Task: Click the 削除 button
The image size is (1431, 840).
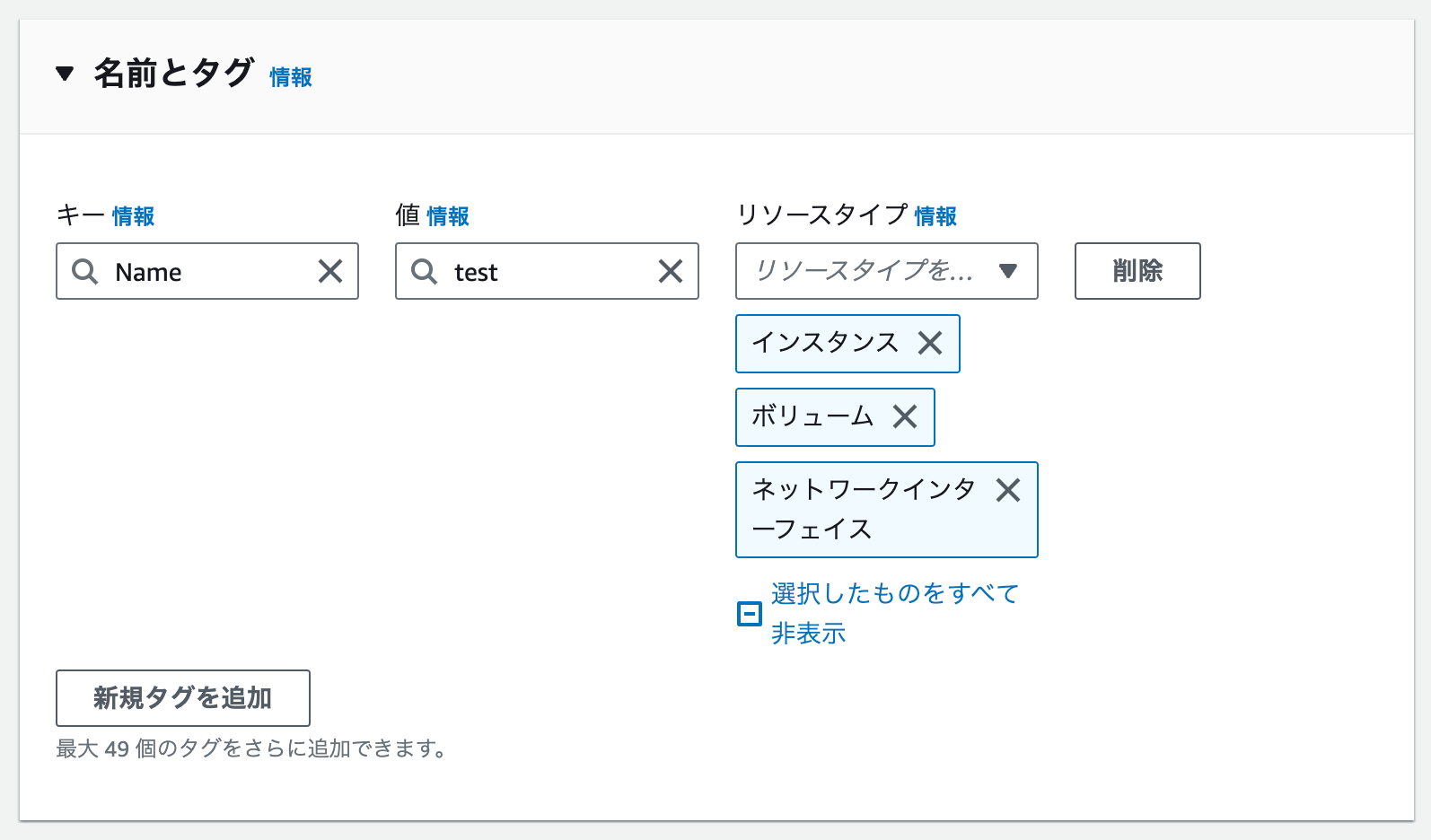Action: point(1137,271)
